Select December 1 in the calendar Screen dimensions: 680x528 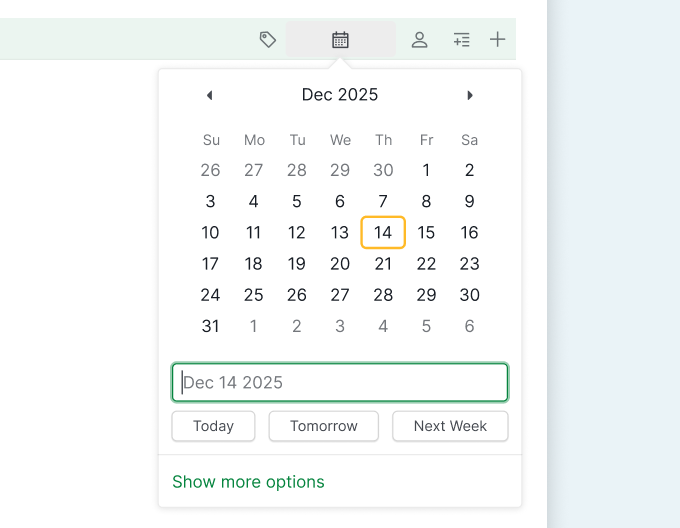(x=426, y=171)
